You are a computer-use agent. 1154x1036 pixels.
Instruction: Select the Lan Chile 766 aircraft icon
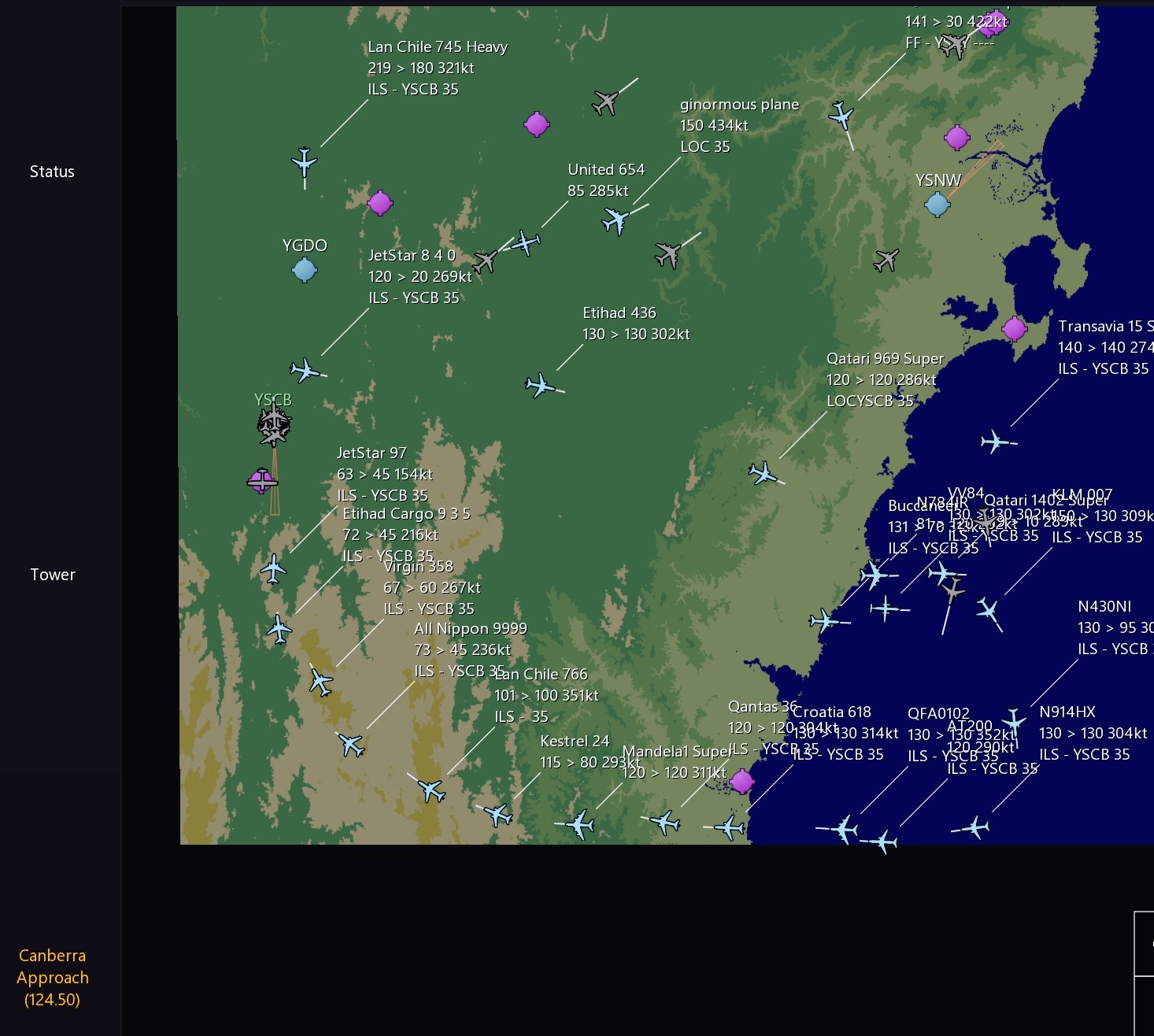[431, 790]
